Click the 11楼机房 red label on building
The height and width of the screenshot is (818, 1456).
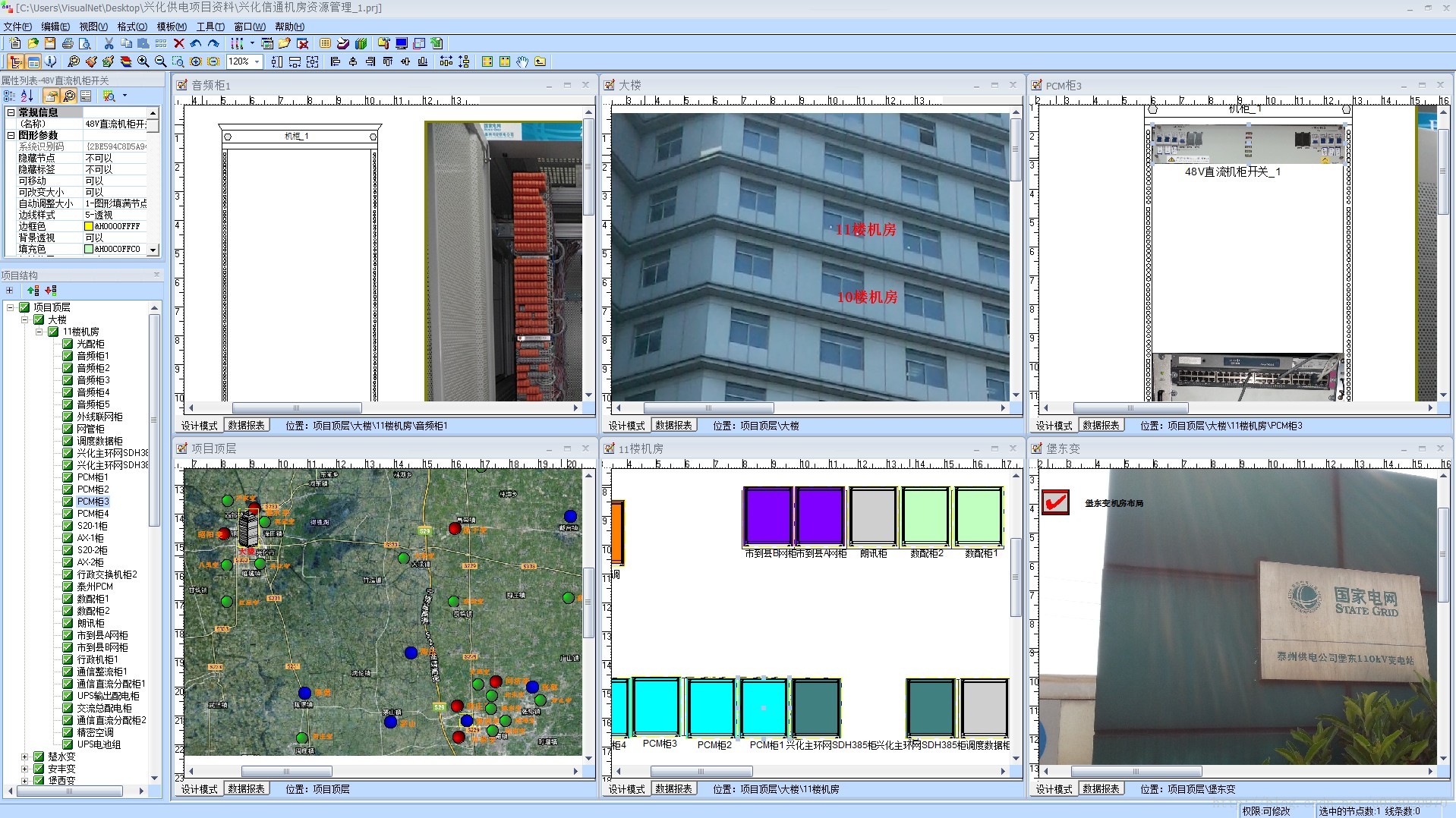pyautogui.click(x=865, y=230)
